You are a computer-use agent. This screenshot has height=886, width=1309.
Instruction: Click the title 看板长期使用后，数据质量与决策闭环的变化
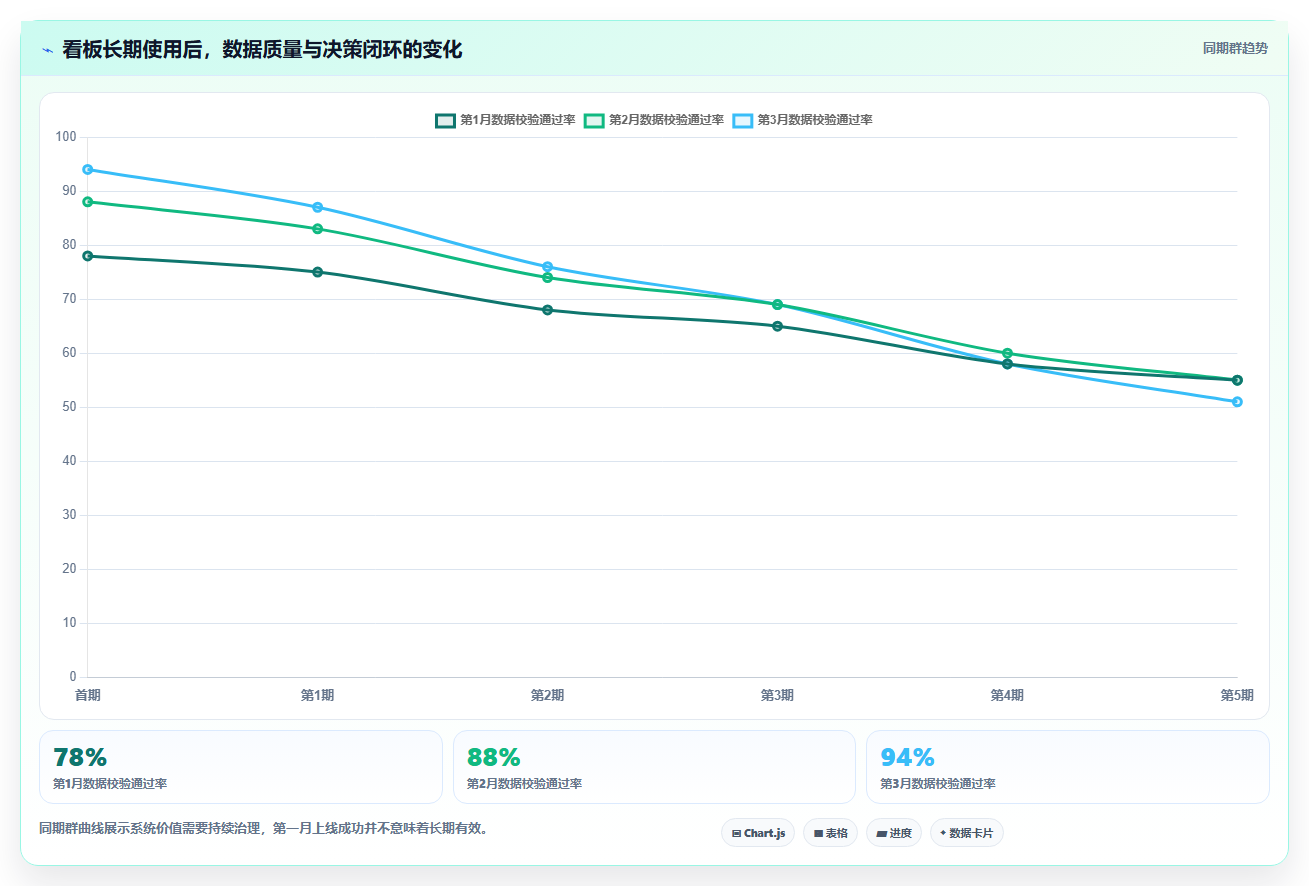pos(262,50)
